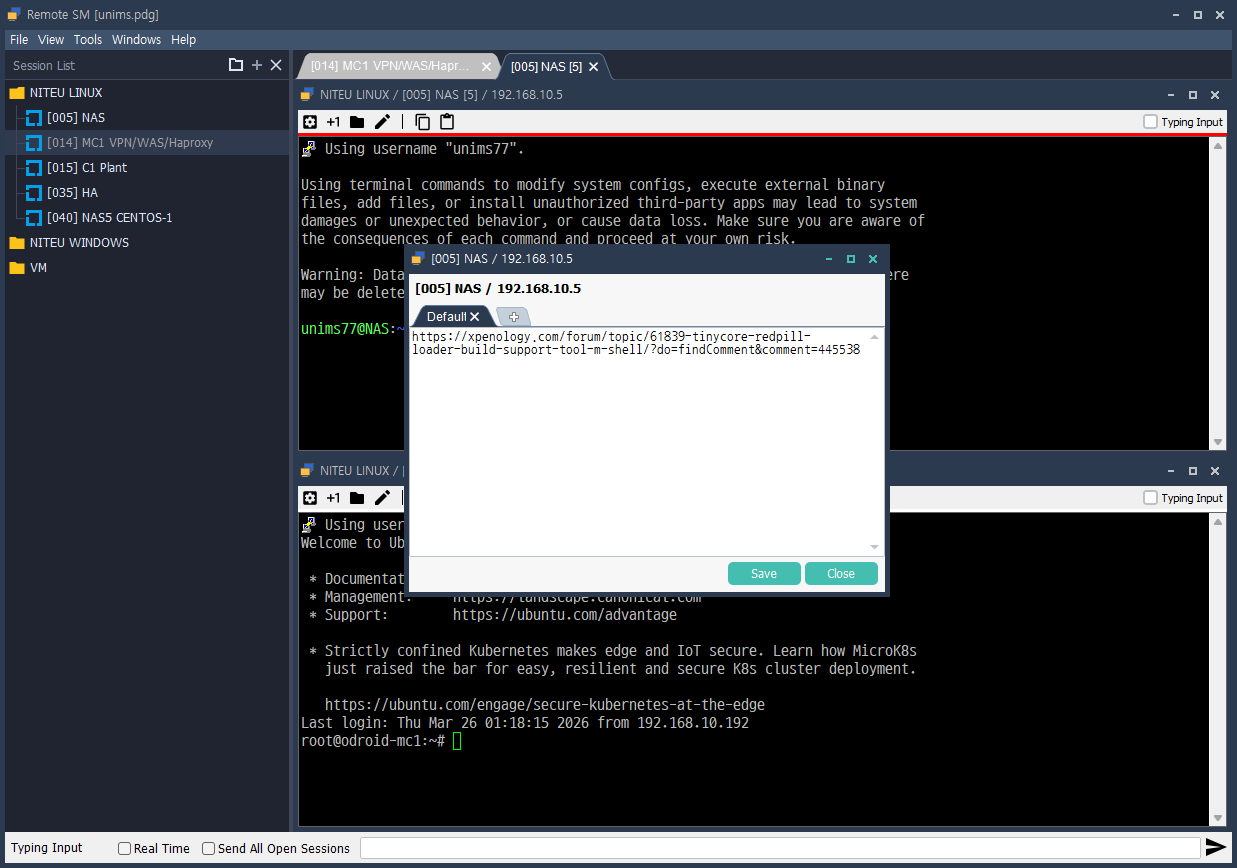Click the top terminal's vertical scrollbar

coord(1217,290)
